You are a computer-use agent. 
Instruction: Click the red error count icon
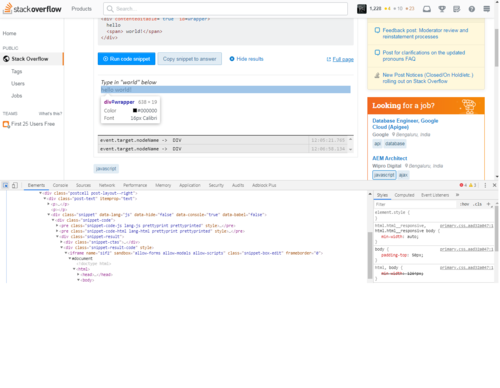click(461, 185)
